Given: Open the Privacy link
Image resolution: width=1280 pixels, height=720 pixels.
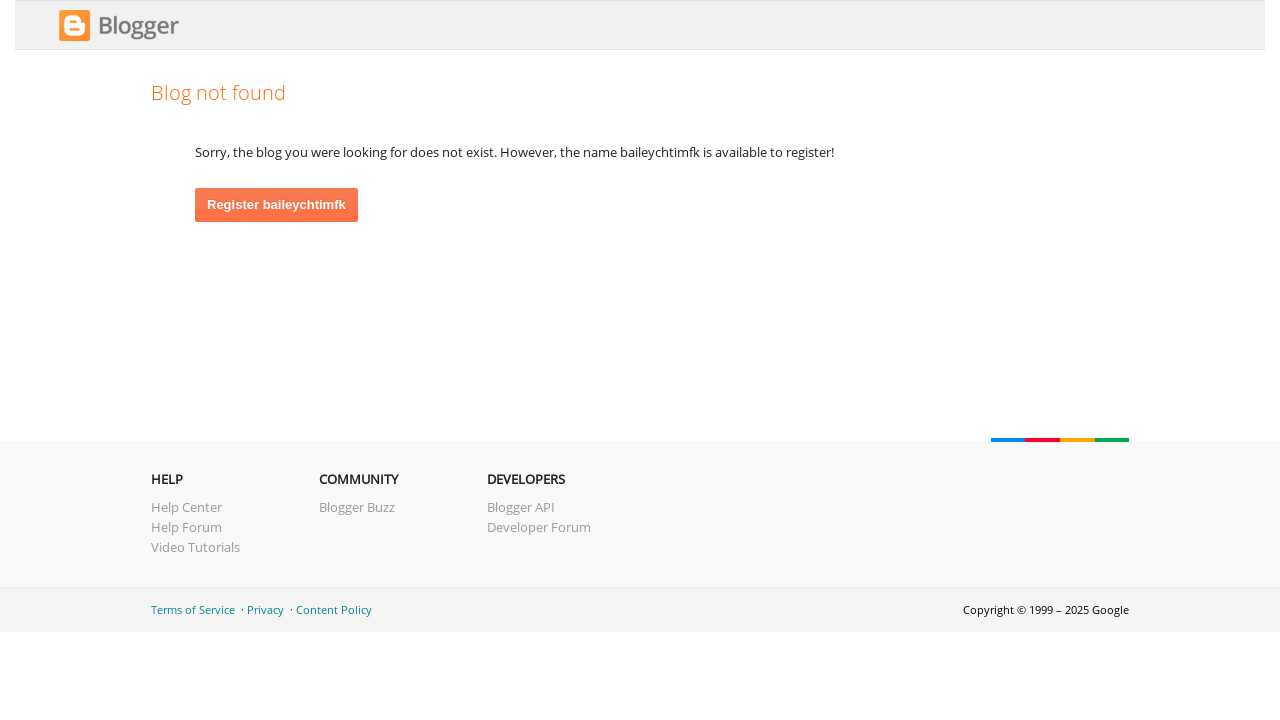Looking at the screenshot, I should click(265, 610).
